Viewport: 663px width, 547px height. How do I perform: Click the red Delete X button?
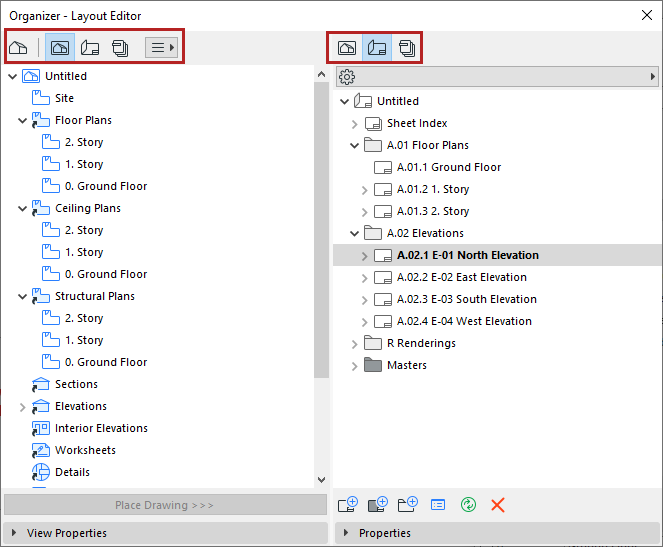(x=498, y=505)
